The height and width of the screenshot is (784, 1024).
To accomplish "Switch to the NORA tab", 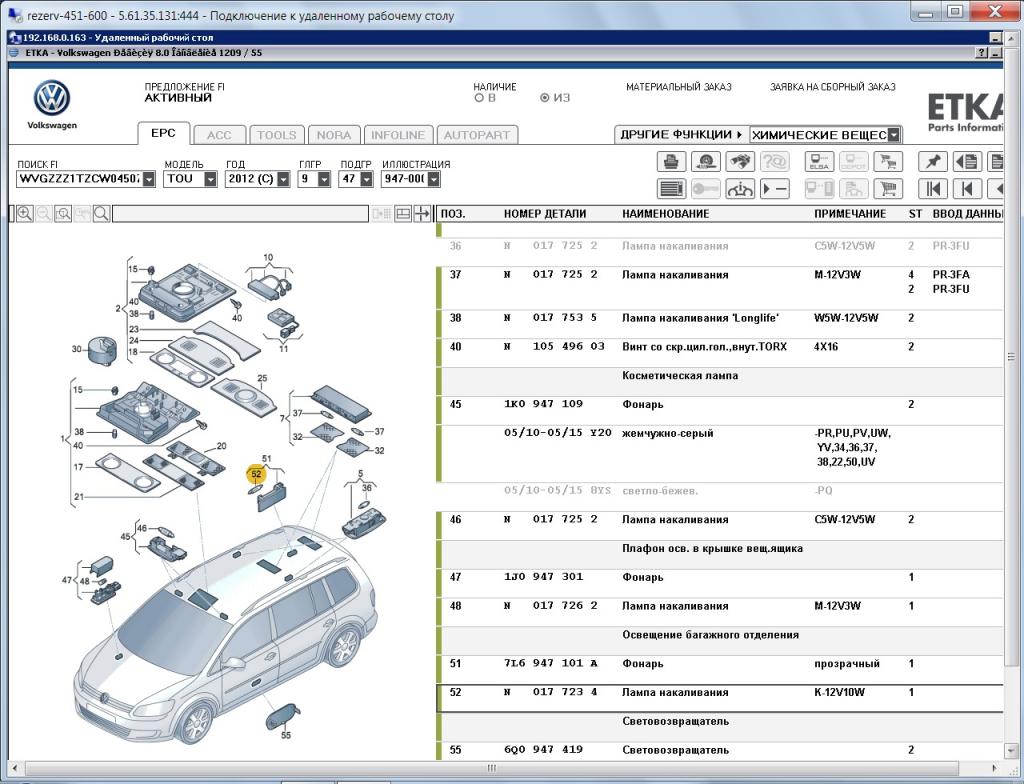I will 334,135.
